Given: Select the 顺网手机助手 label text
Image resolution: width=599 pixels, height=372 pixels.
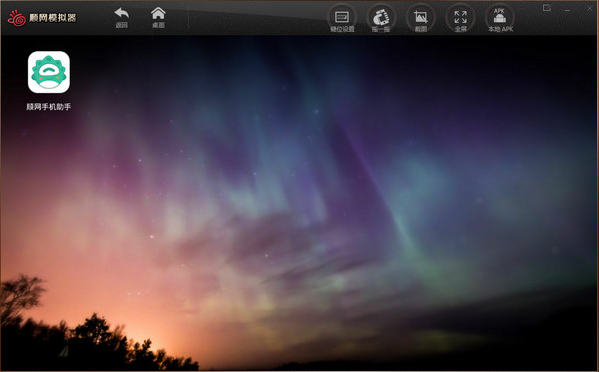Looking at the screenshot, I should [x=49, y=107].
